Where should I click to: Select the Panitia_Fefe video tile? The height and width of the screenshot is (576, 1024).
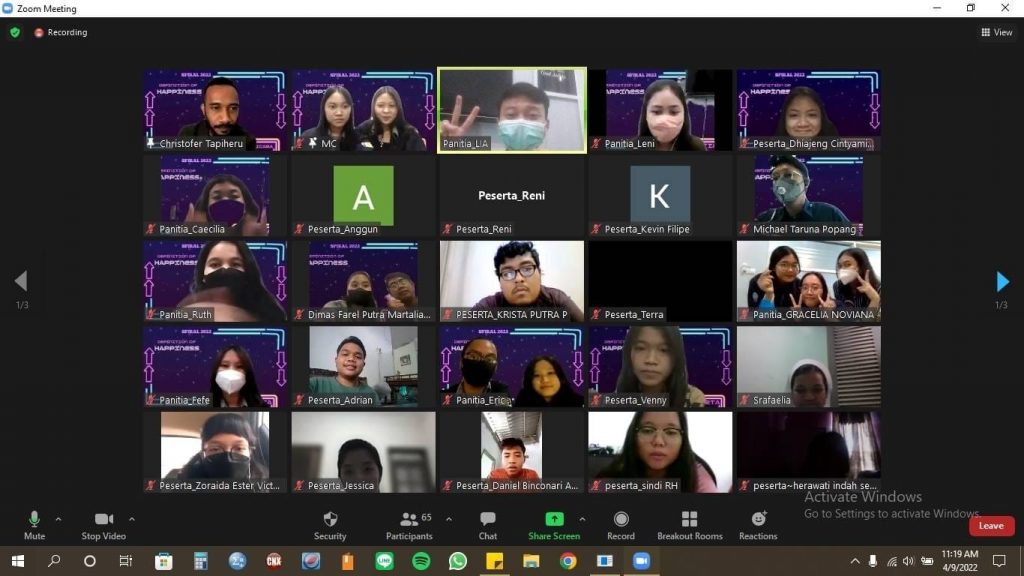coord(215,366)
